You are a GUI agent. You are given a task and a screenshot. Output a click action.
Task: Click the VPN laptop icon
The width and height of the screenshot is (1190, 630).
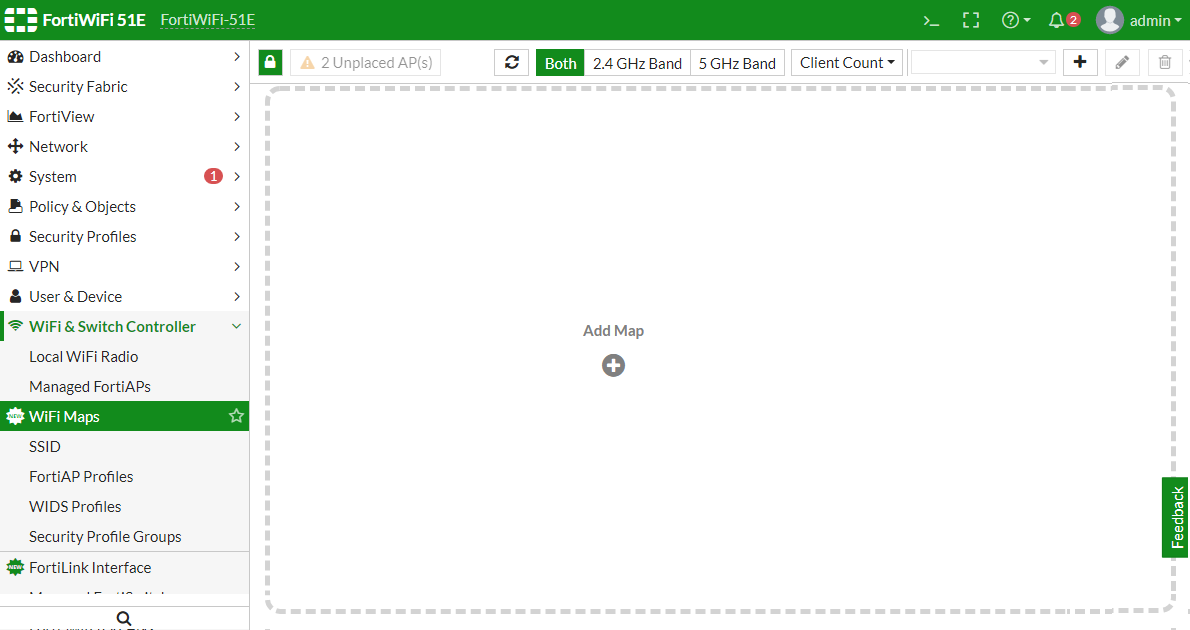(x=15, y=266)
